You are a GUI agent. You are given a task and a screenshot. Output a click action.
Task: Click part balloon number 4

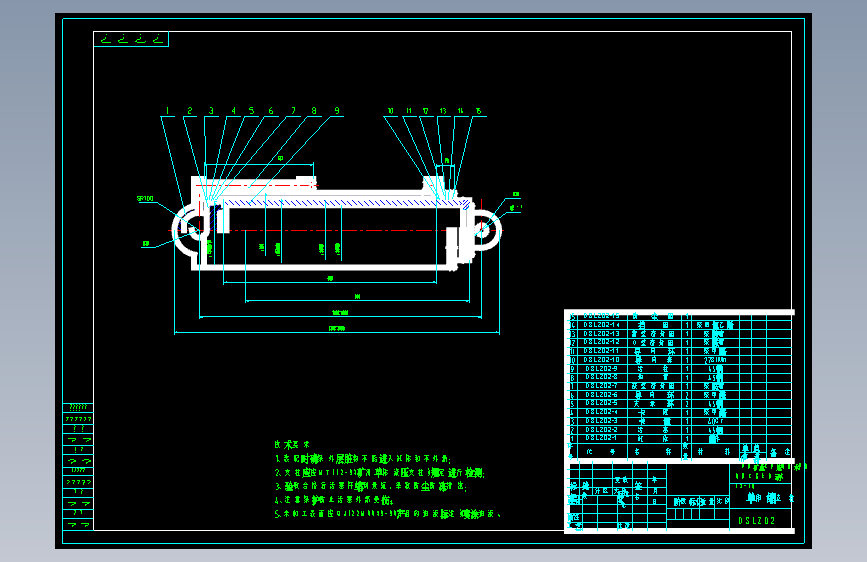(x=234, y=111)
